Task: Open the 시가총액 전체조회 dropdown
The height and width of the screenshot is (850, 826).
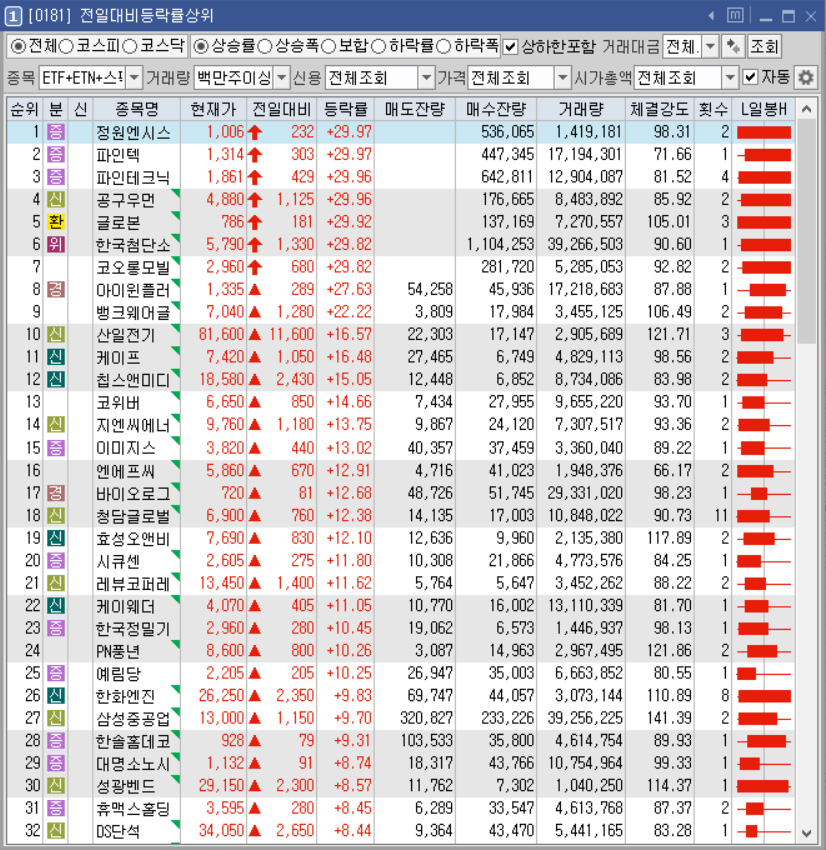Action: pyautogui.click(x=730, y=78)
